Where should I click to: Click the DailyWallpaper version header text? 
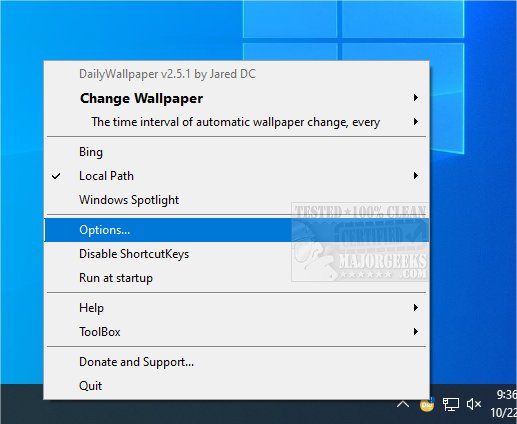click(167, 74)
